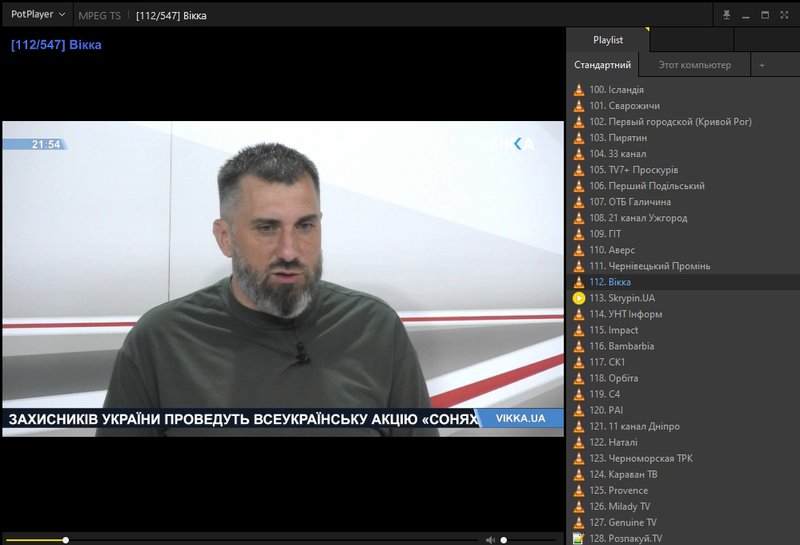The image size is (800, 545).
Task: Switch to the Стандартний playlist tab
Action: (x=602, y=65)
